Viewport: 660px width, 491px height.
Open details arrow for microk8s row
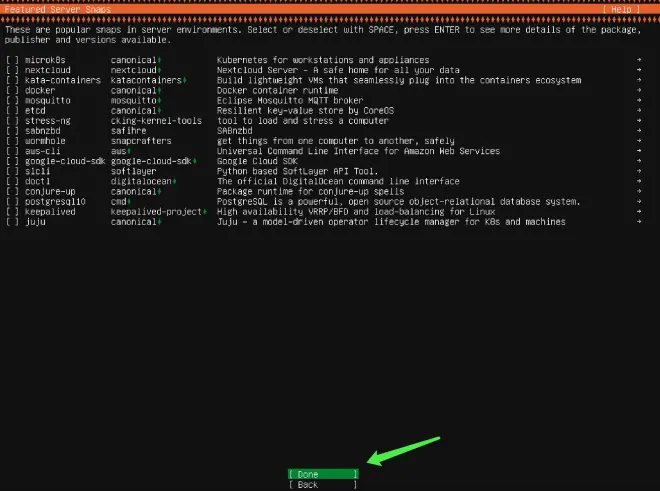click(x=639, y=60)
